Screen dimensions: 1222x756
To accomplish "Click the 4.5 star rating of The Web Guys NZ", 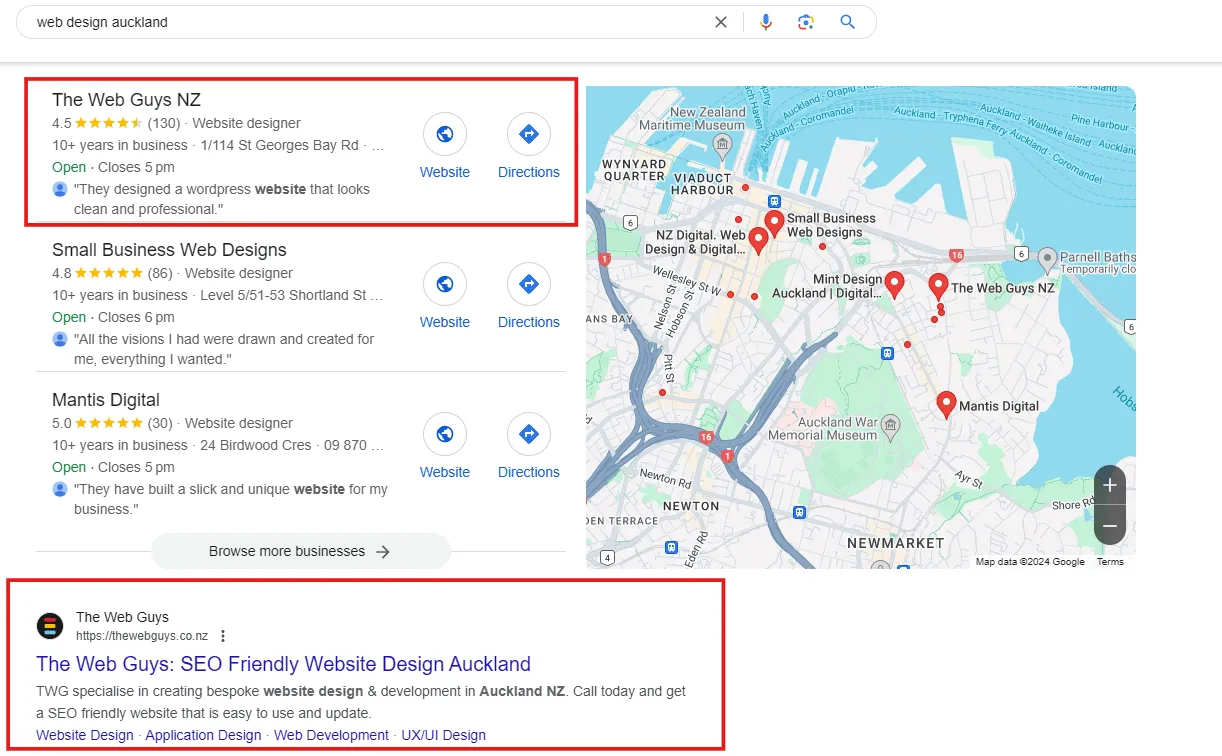I will click(107, 123).
